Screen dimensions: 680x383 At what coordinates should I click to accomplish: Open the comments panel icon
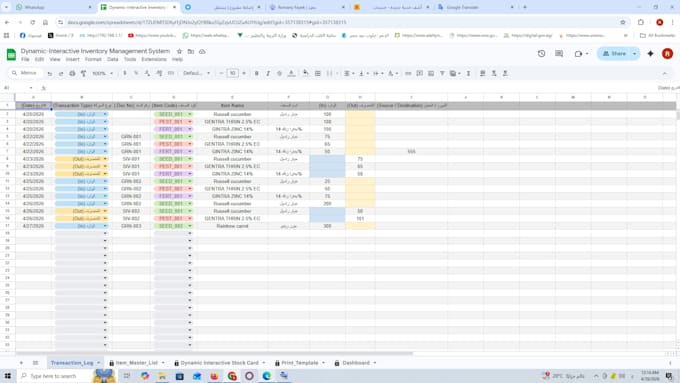click(x=559, y=54)
